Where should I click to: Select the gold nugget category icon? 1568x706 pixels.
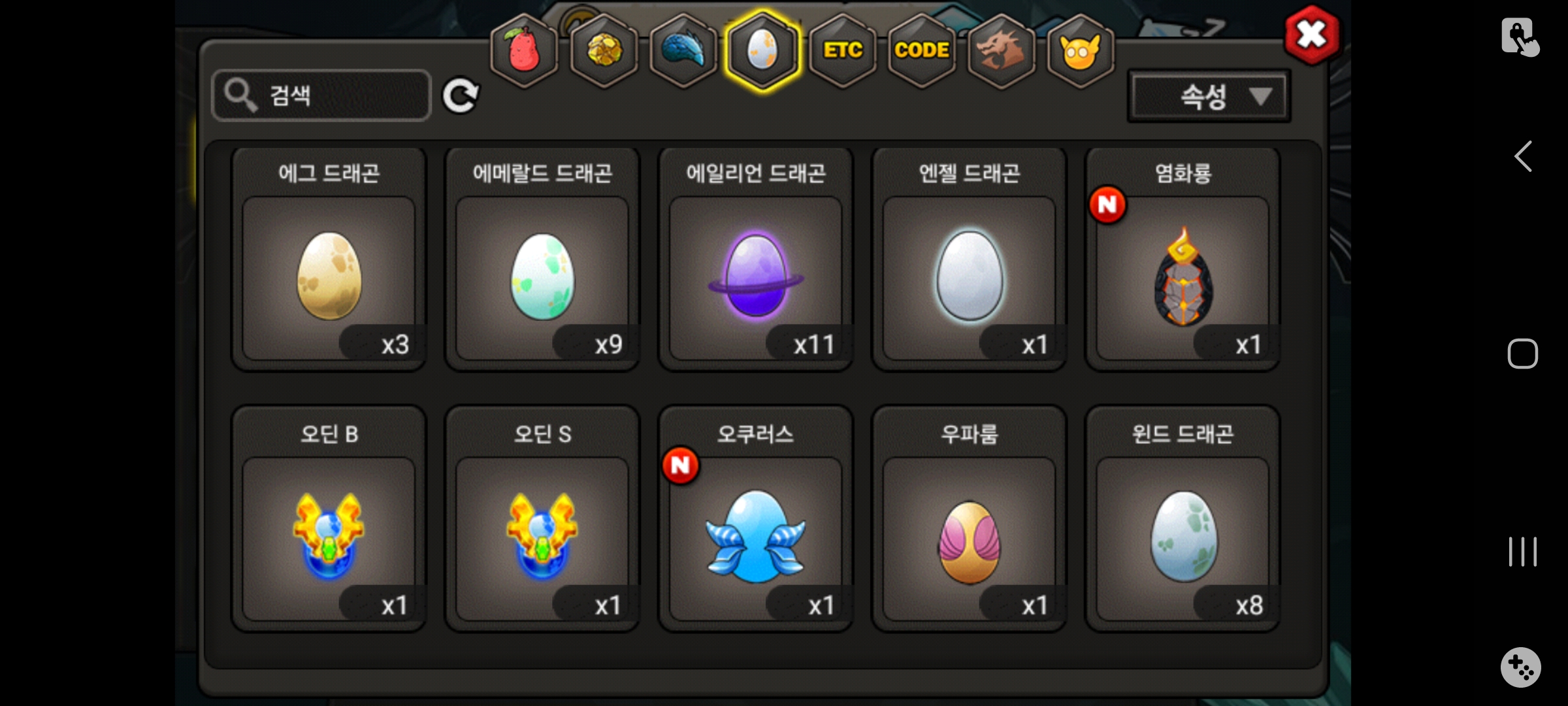click(x=604, y=50)
